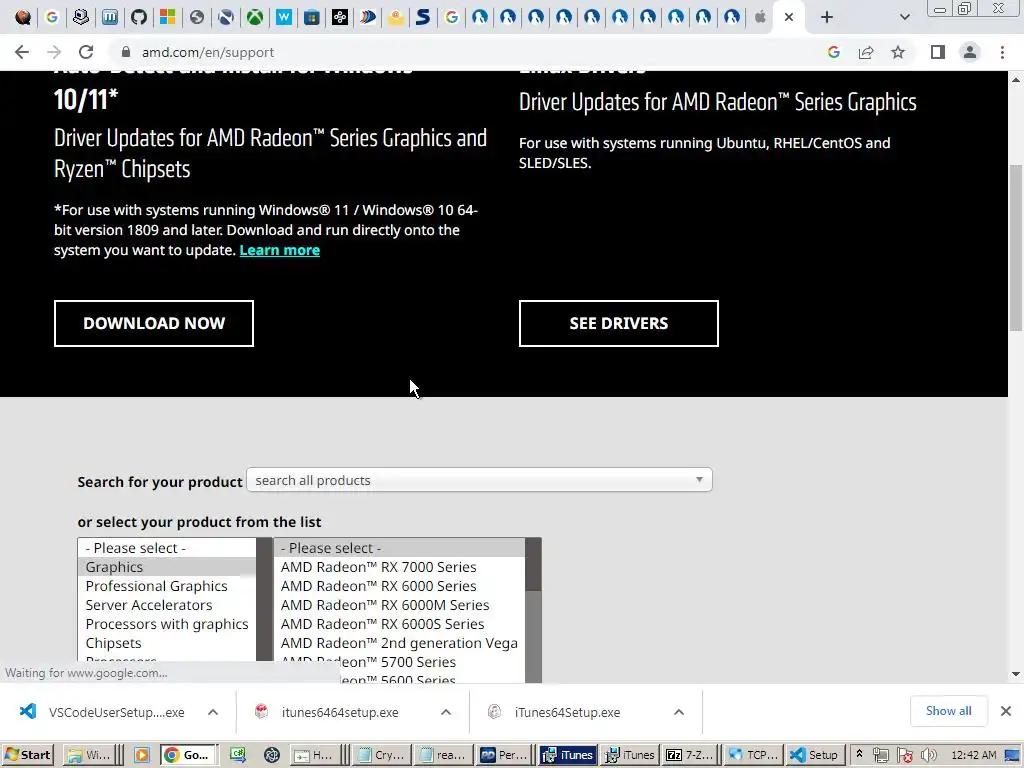Click the volume speaker tray icon
Viewport: 1024px width, 768px height.
[928, 755]
